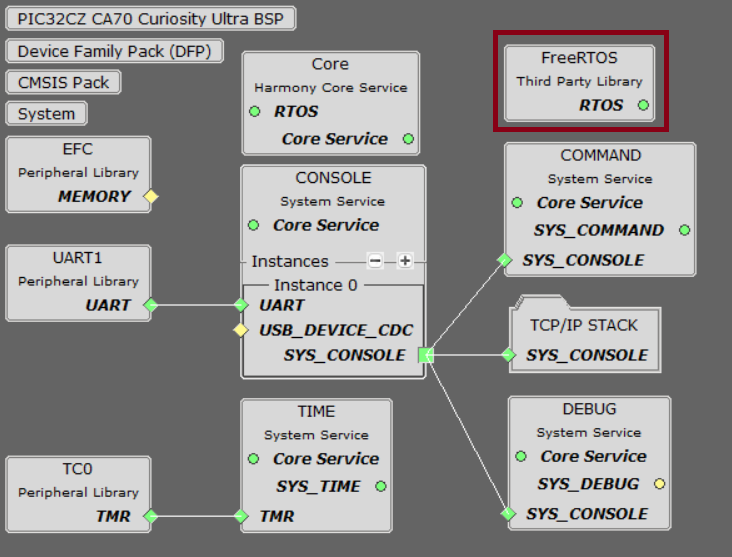Select the CMSIS Pack component
The width and height of the screenshot is (732, 557).
click(63, 83)
